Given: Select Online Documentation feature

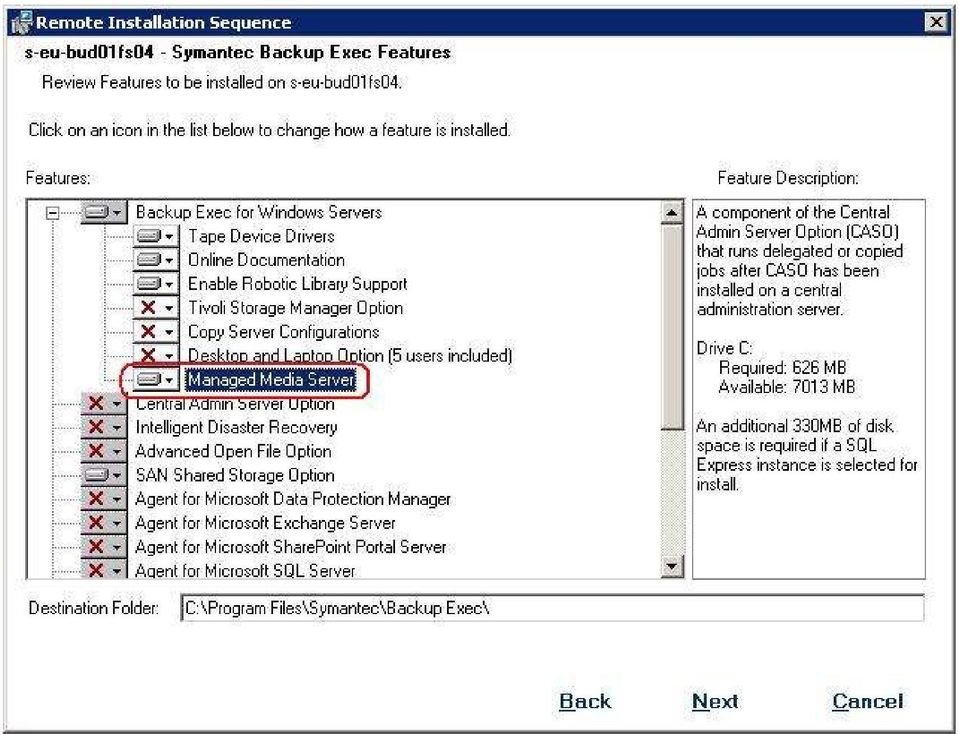Looking at the screenshot, I should 266,260.
